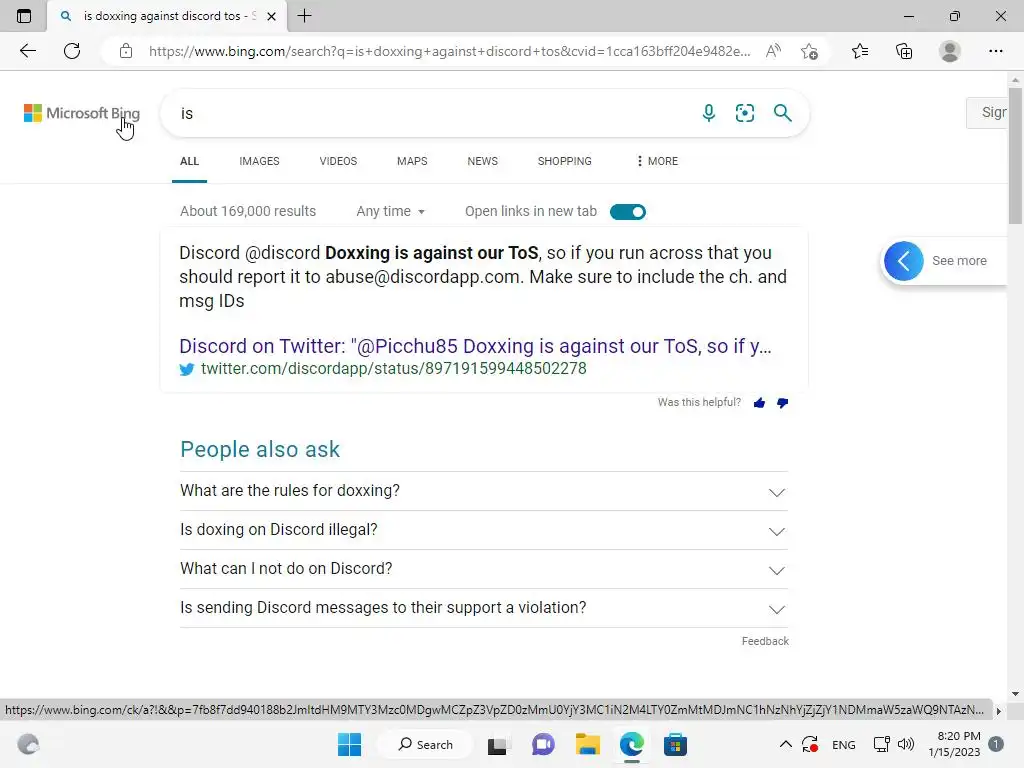Open Widgets weather icon on taskbar
Viewport: 1024px width, 768px height.
tap(28, 744)
